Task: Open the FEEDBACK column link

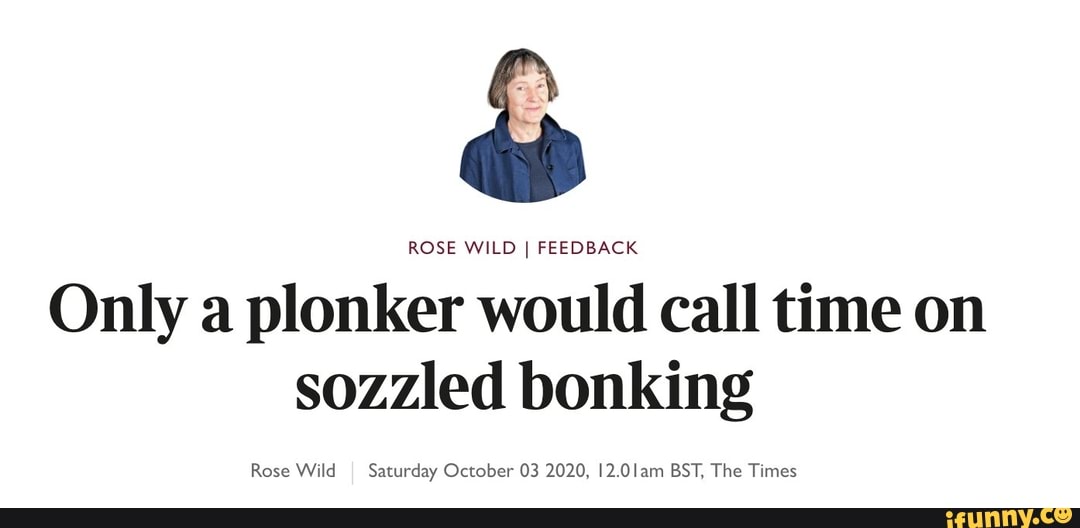Action: click(587, 248)
